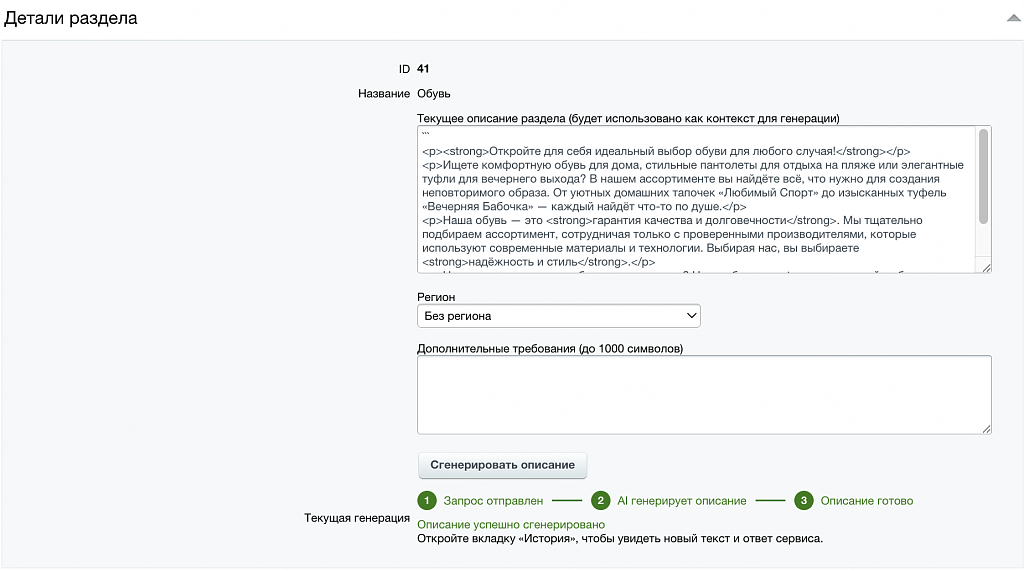
Task: Click resize handle of additional requirements field
Action: coord(986,429)
